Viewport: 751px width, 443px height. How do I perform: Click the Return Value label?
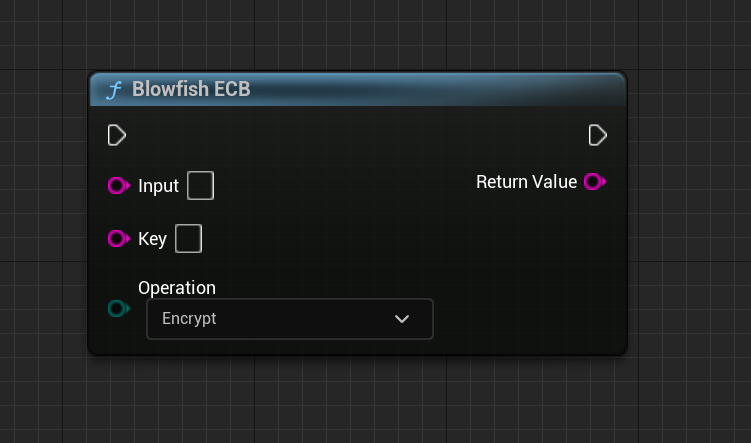click(x=526, y=182)
